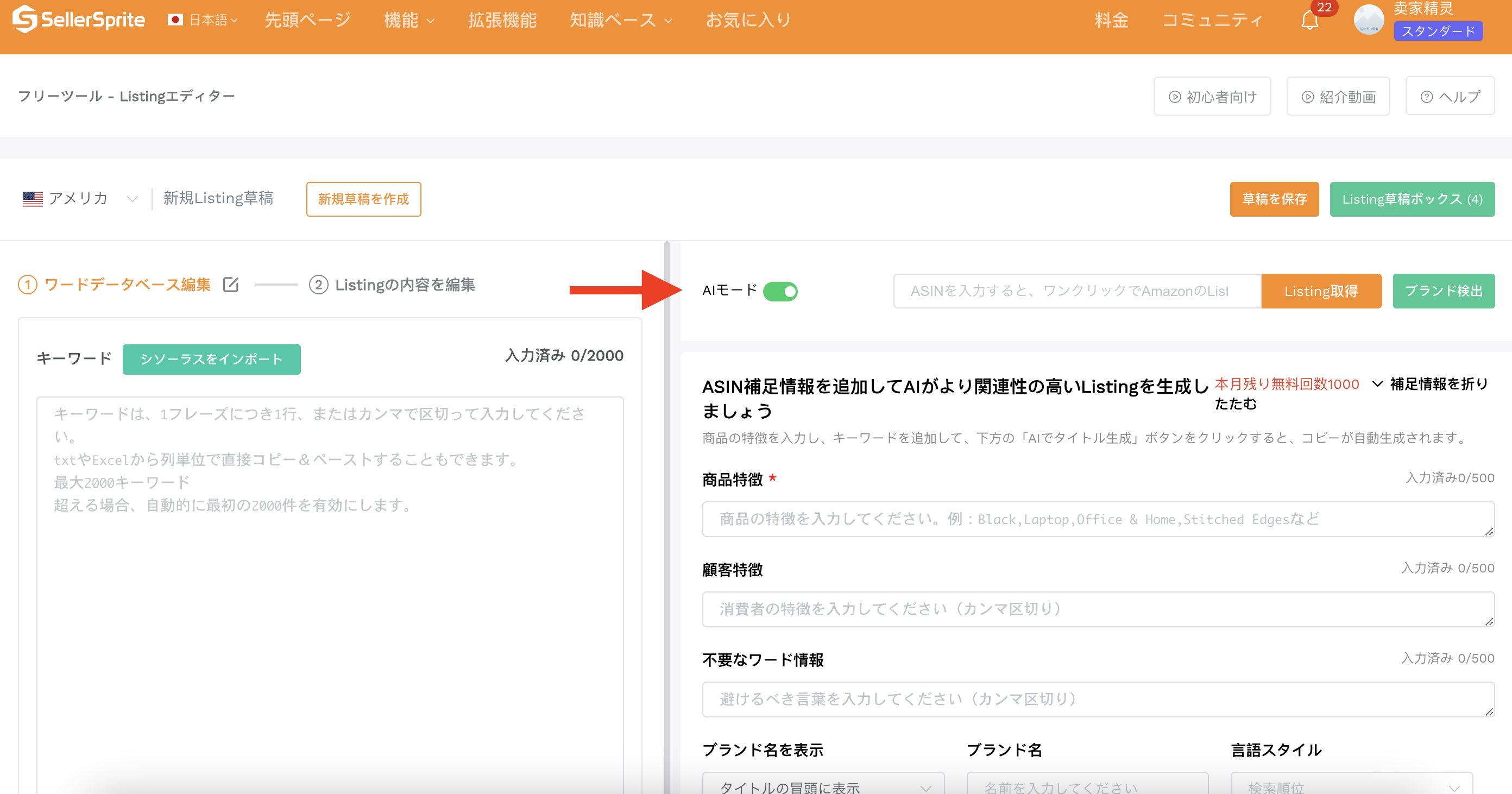
Task: Open the notifications bell
Action: click(x=1309, y=21)
